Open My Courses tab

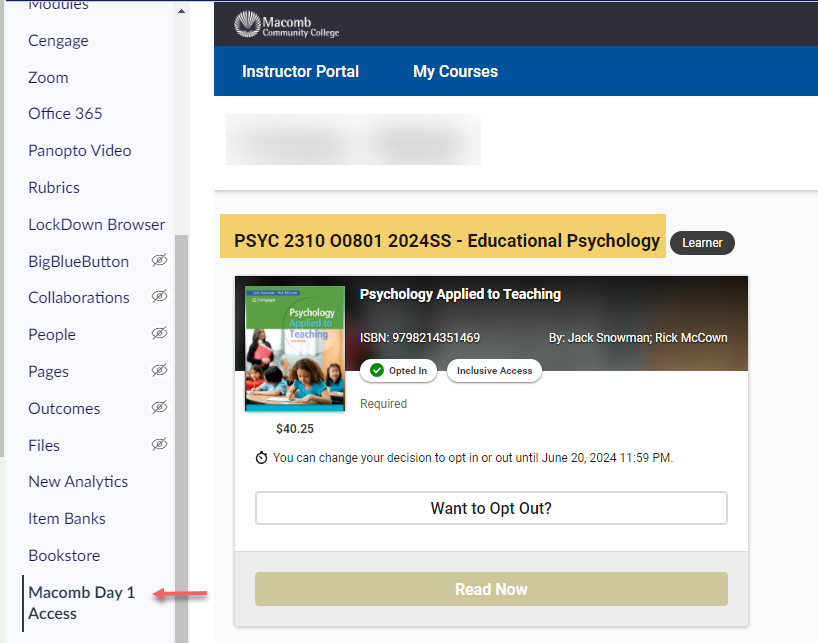click(455, 71)
